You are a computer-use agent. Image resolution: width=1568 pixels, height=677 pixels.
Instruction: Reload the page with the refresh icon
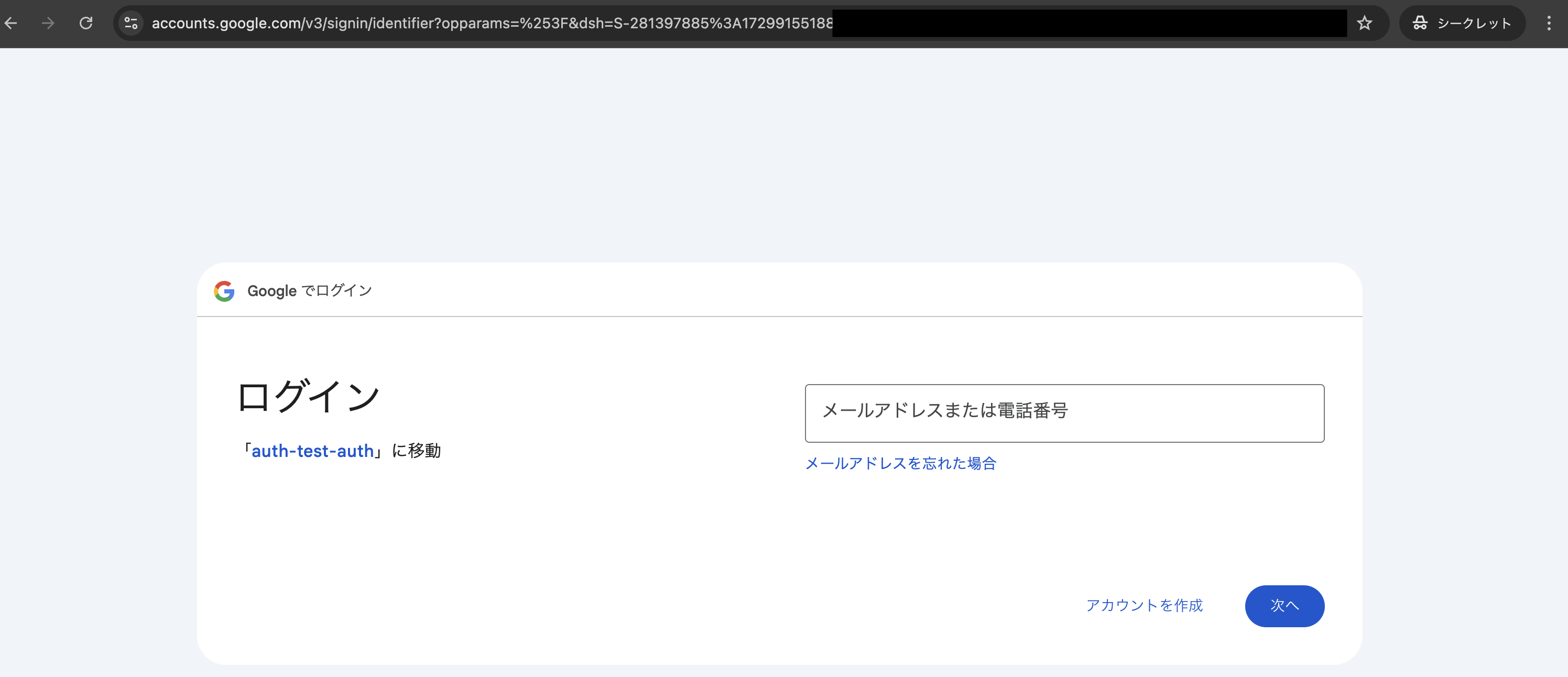(x=86, y=23)
